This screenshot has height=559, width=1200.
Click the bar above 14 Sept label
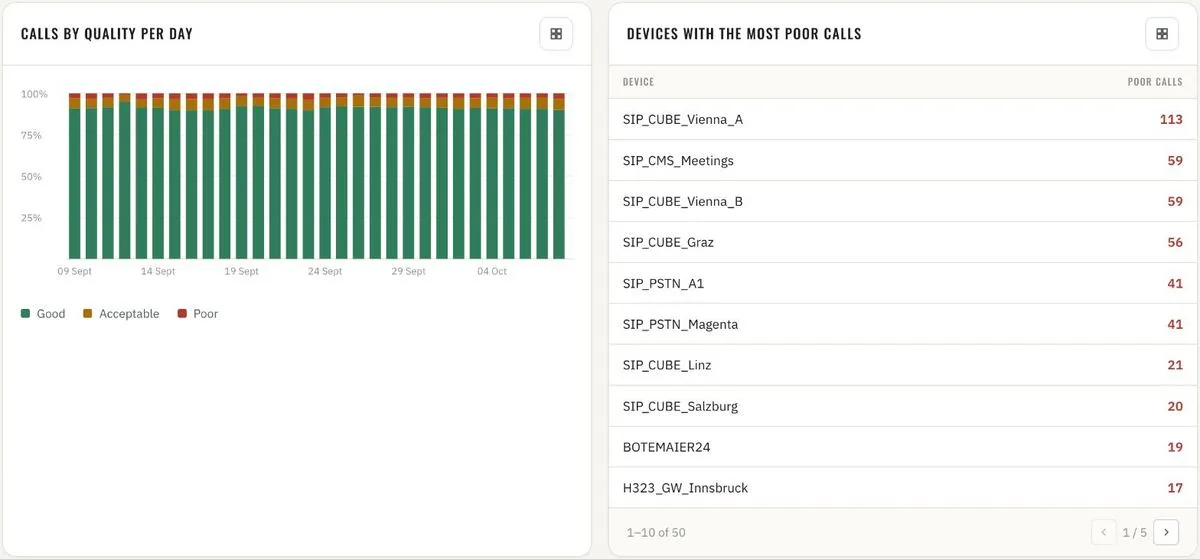point(158,176)
